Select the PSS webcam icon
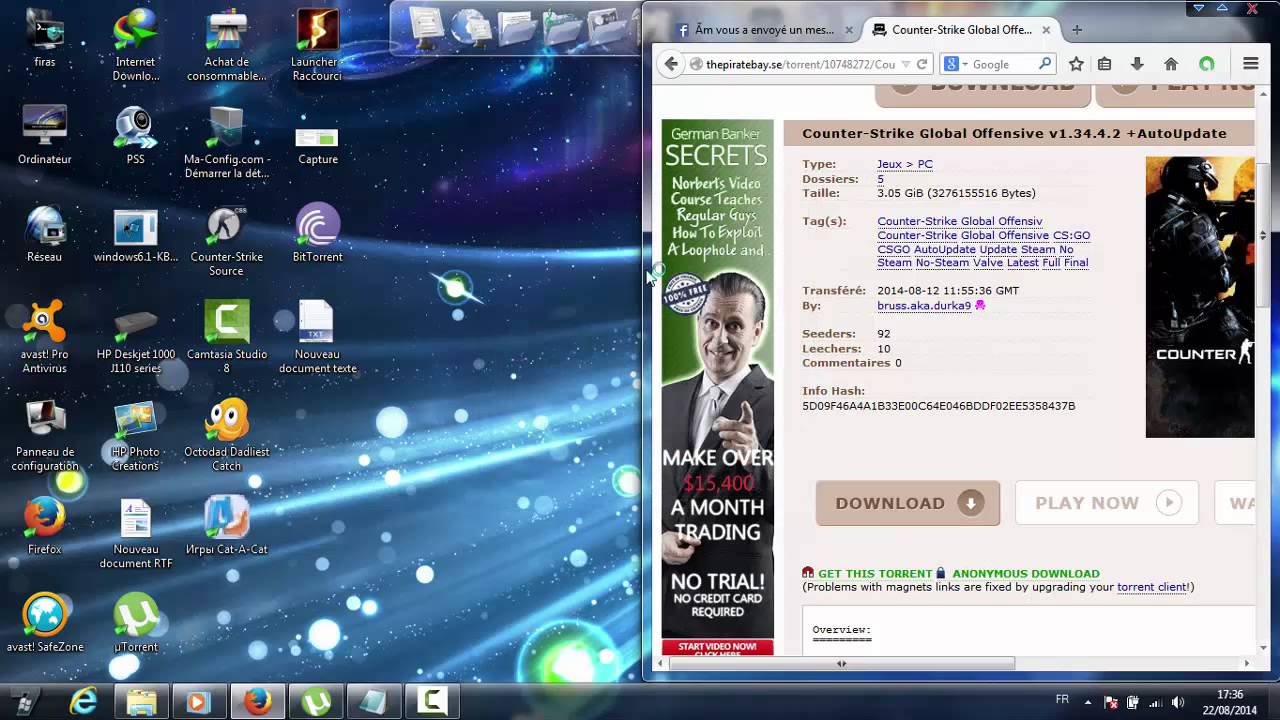This screenshot has height=720, width=1280. click(x=135, y=135)
